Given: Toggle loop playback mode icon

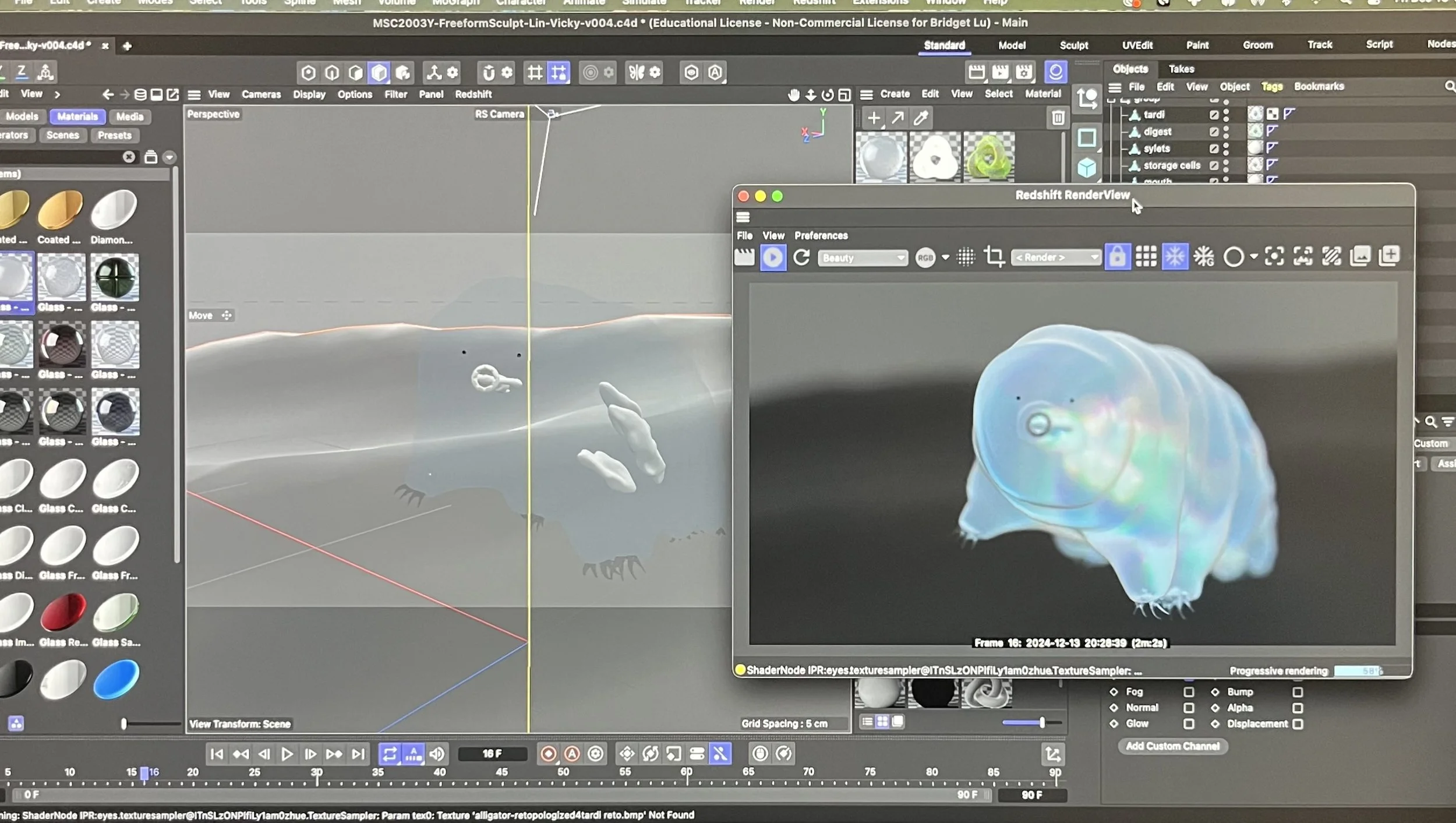Looking at the screenshot, I should (x=389, y=754).
